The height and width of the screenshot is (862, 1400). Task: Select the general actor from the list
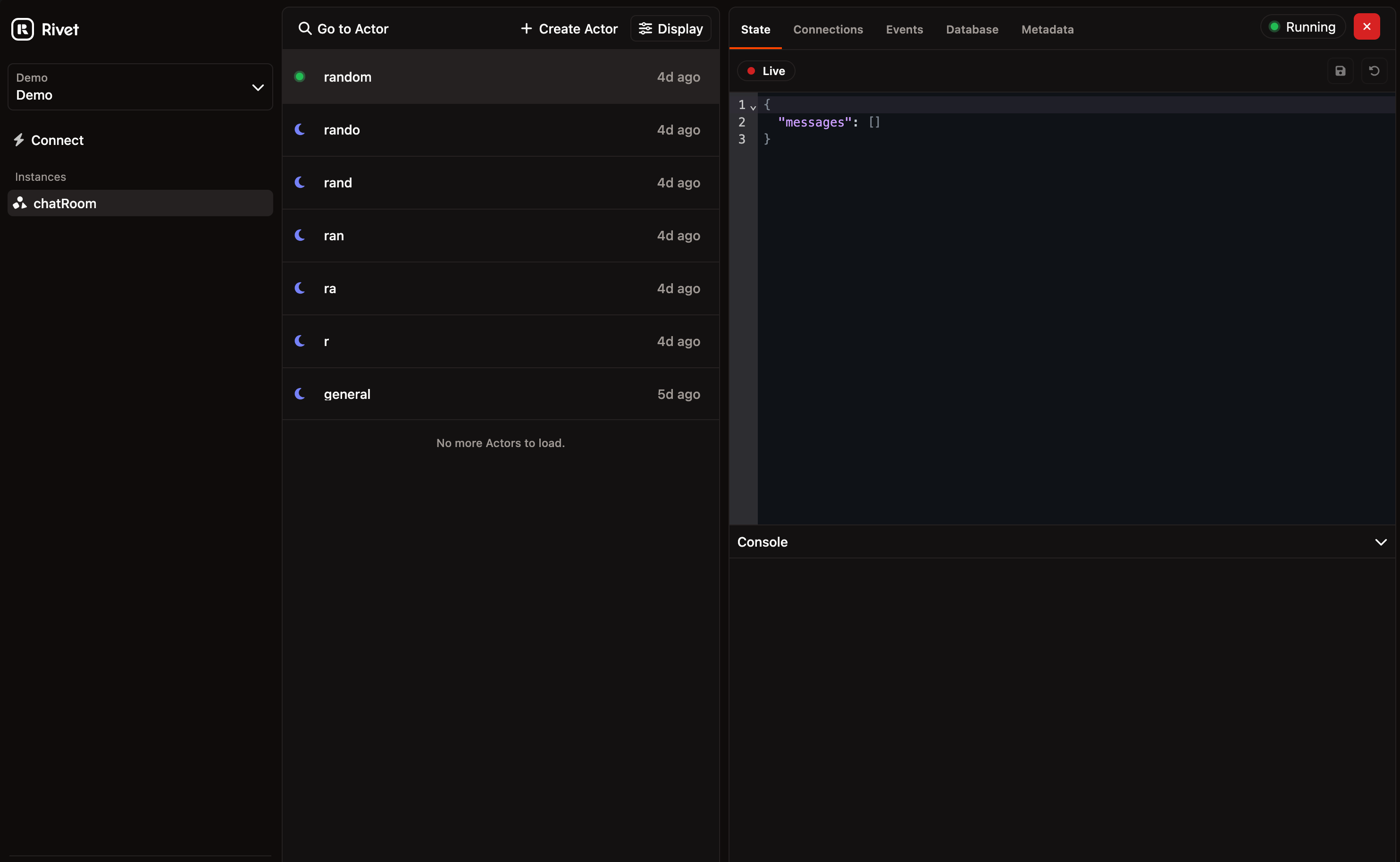coord(347,393)
